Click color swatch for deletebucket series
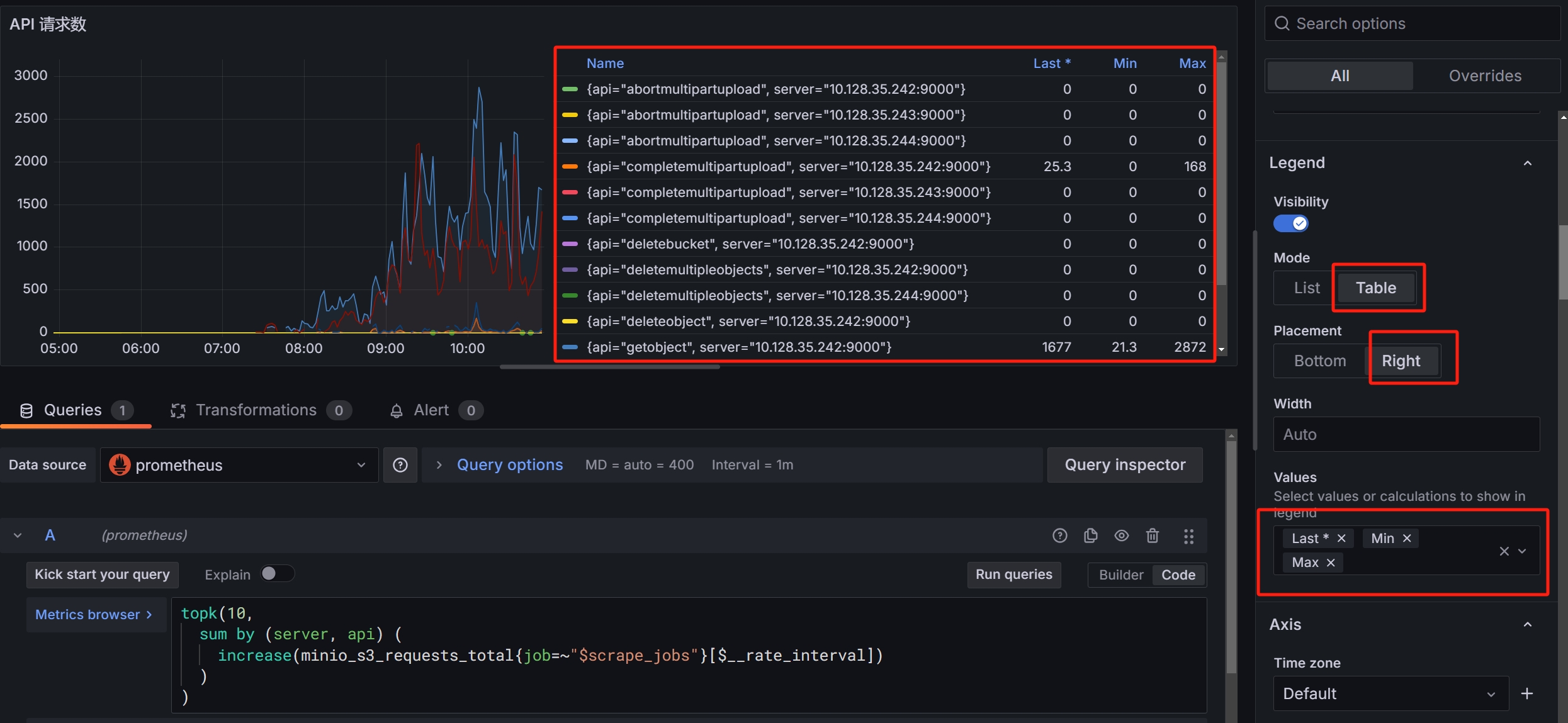The width and height of the screenshot is (1568, 723). coord(570,244)
